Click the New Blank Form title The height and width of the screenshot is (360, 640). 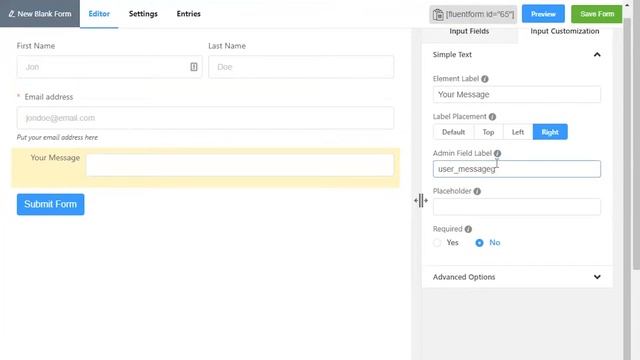44,14
